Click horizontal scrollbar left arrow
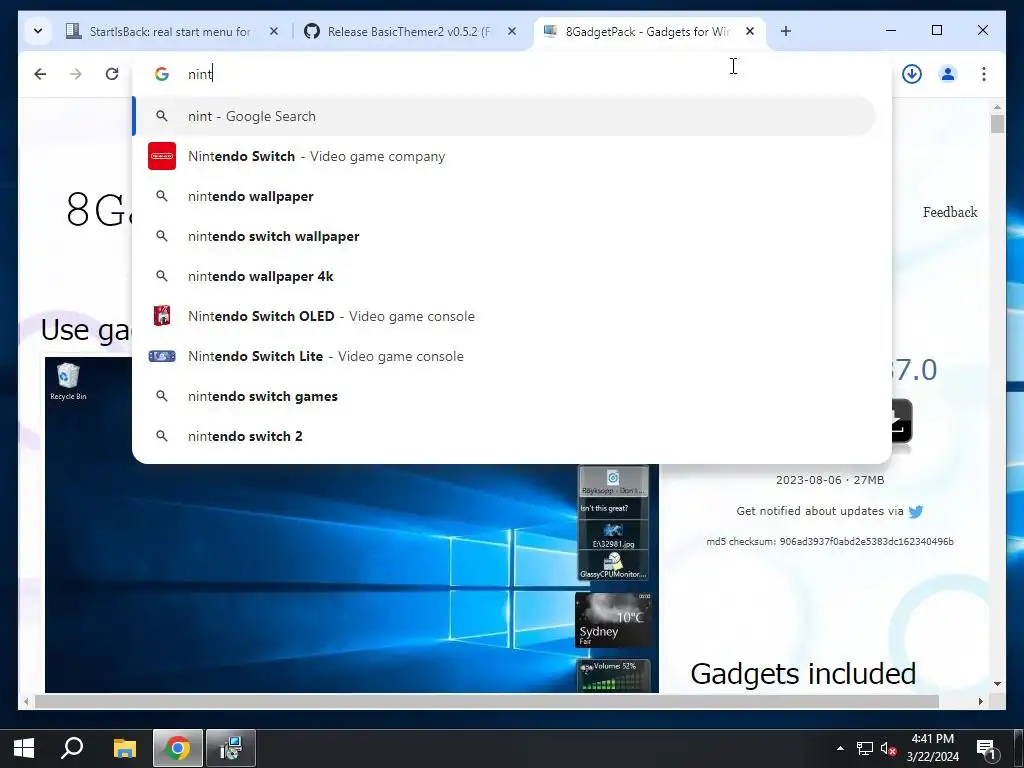 coord(26,701)
